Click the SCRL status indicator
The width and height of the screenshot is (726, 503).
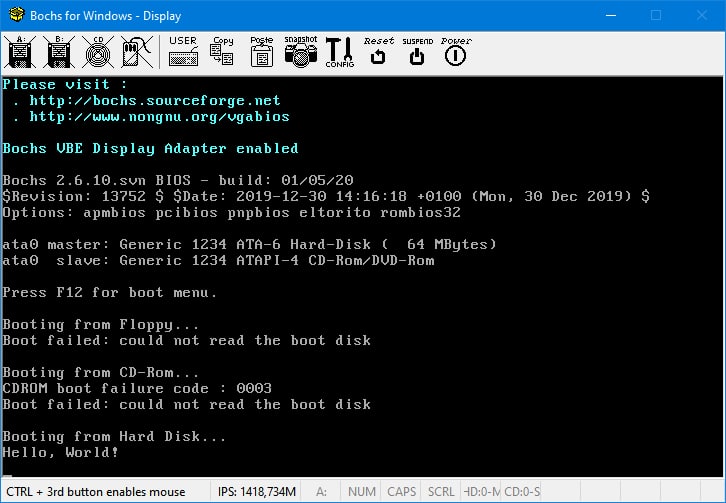(x=441, y=491)
